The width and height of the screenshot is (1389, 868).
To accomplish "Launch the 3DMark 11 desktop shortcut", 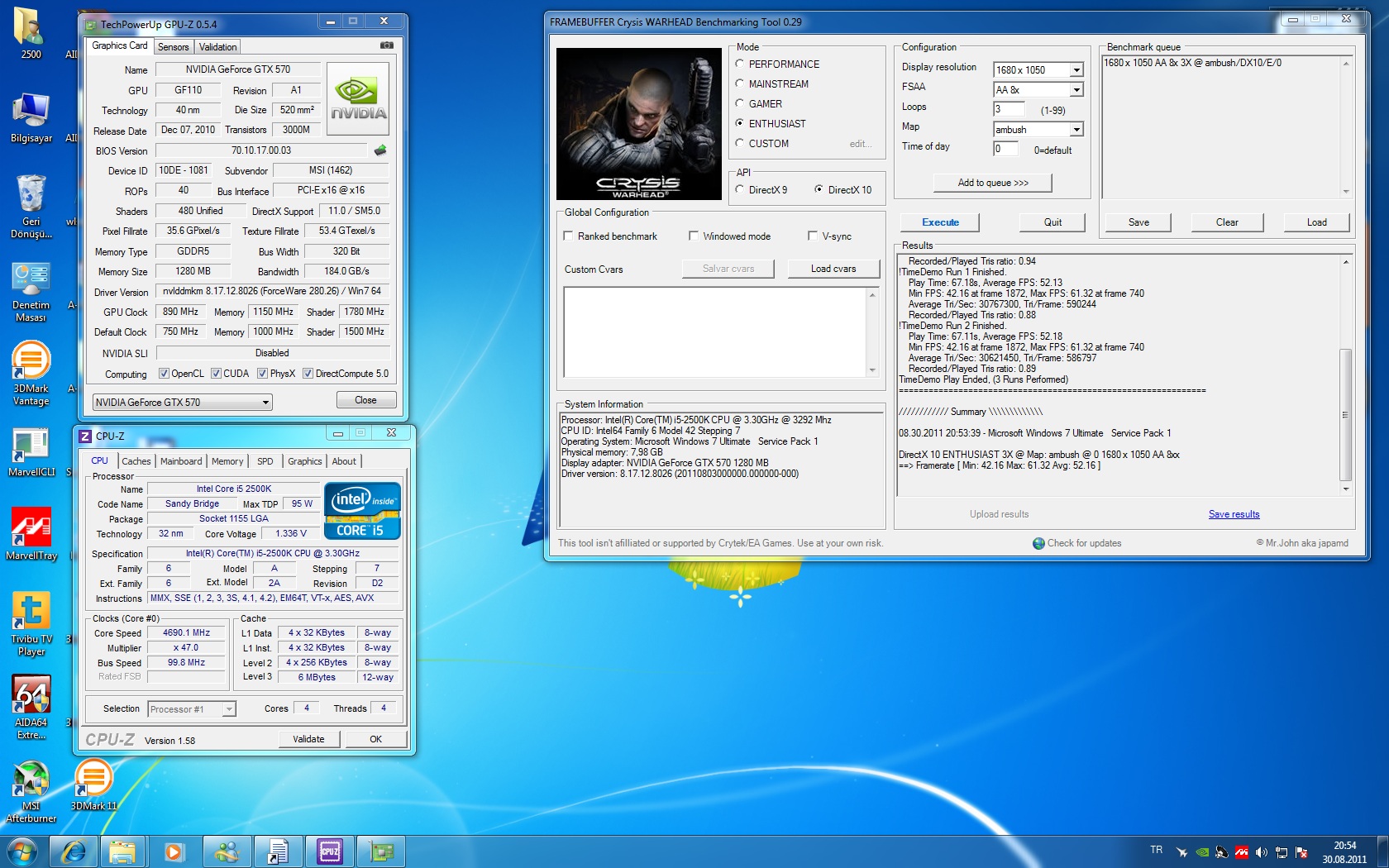I will click(93, 785).
